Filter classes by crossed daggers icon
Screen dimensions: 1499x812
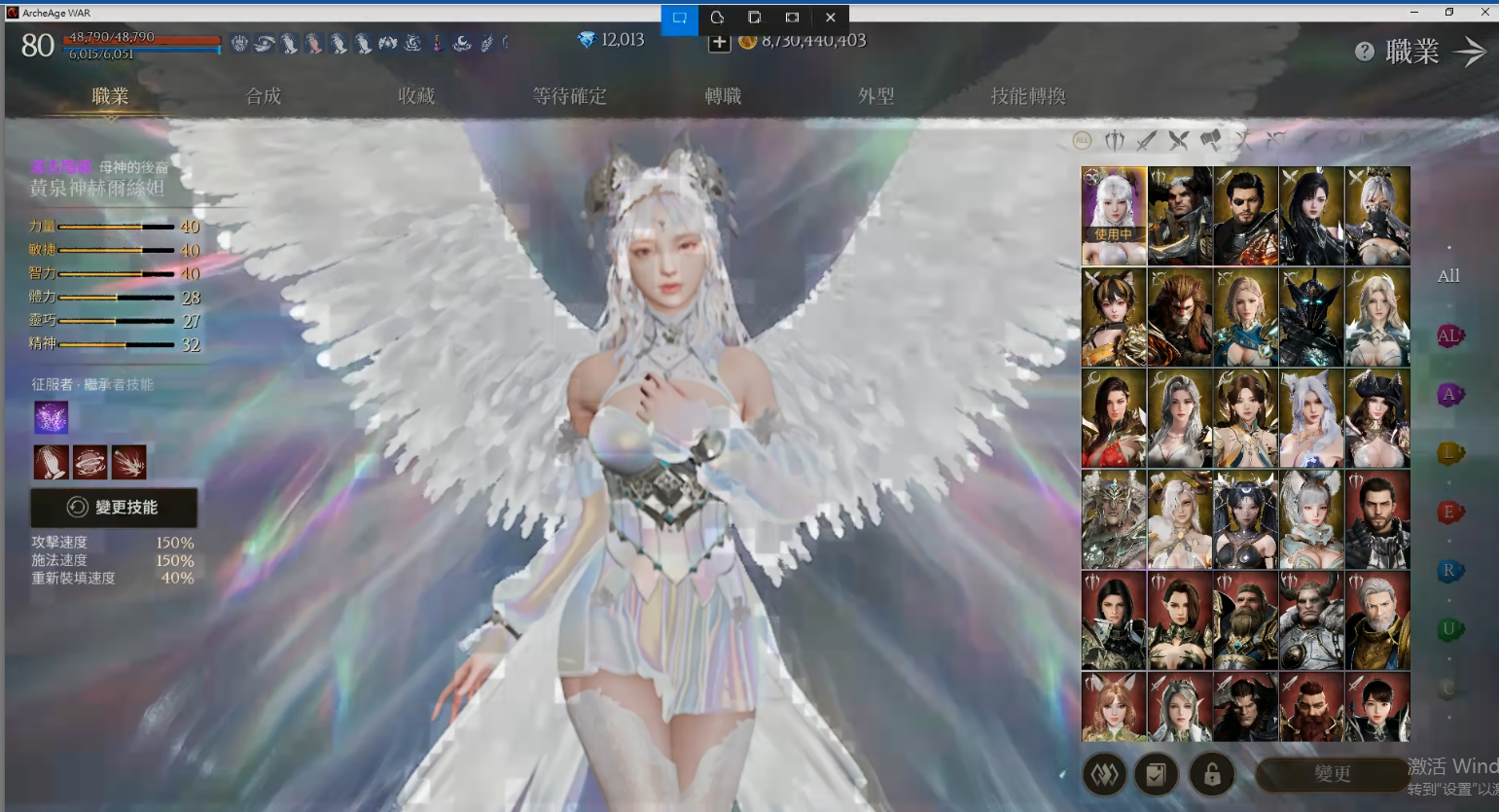[x=1178, y=141]
